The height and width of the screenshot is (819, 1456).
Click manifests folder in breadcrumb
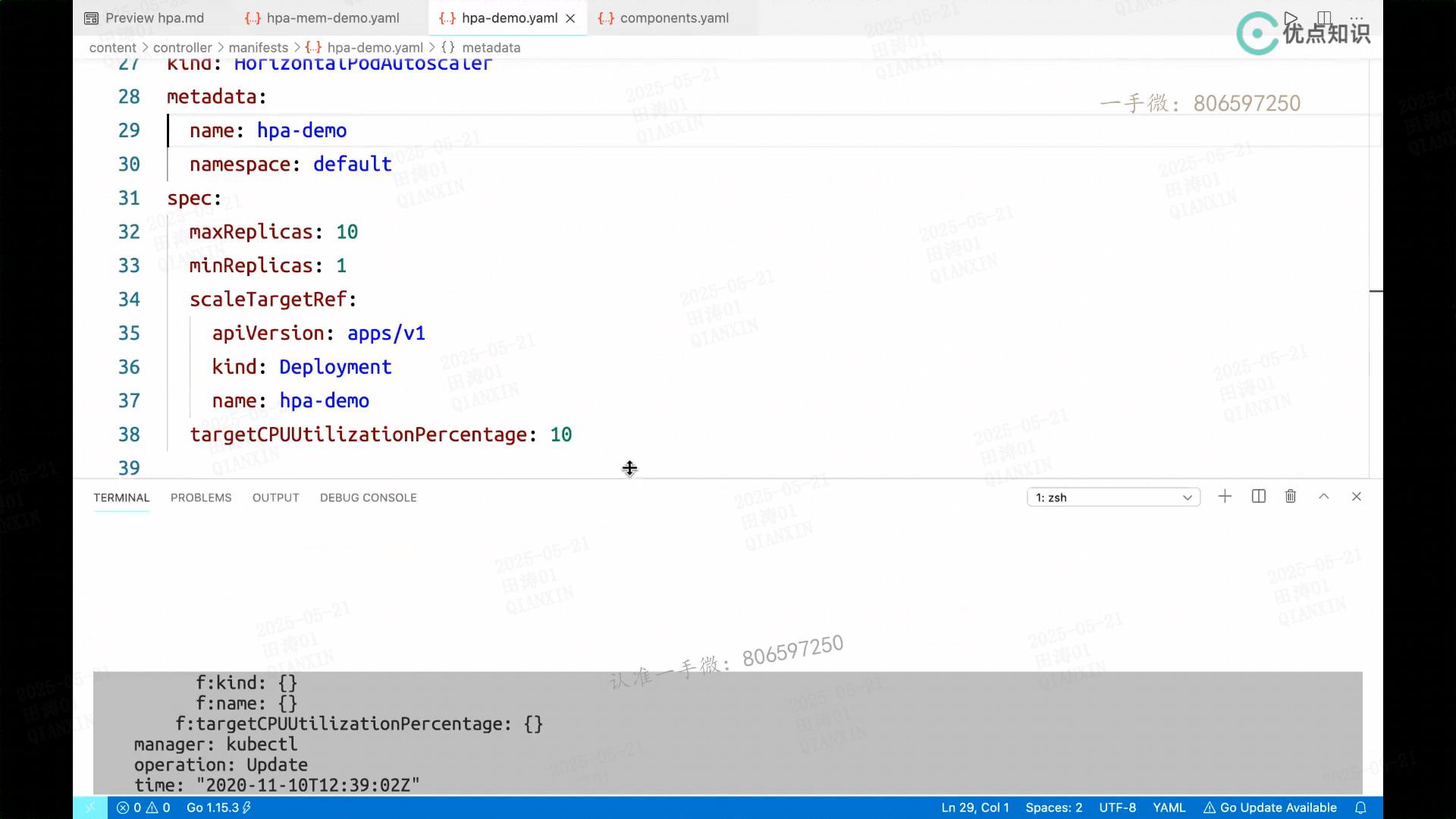pyautogui.click(x=258, y=48)
